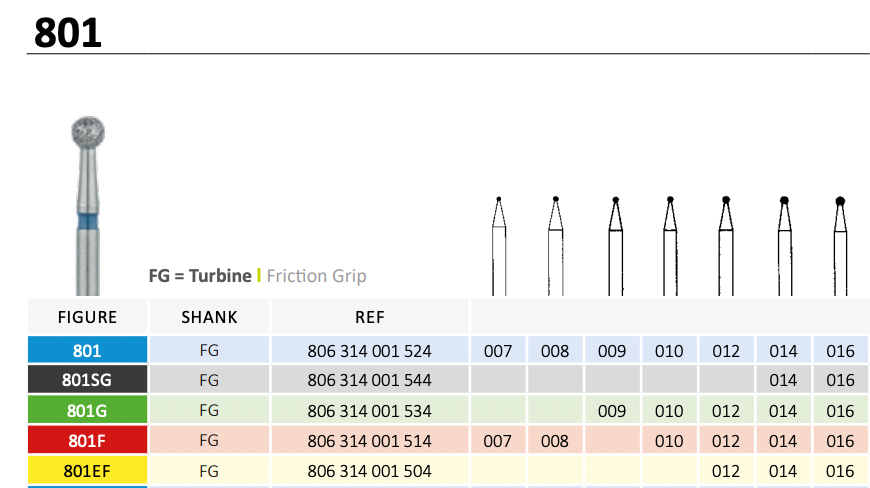Screen dimensions: 870x488
Task: Select the bur outline diagram above the 012 column
Action: tap(726, 243)
